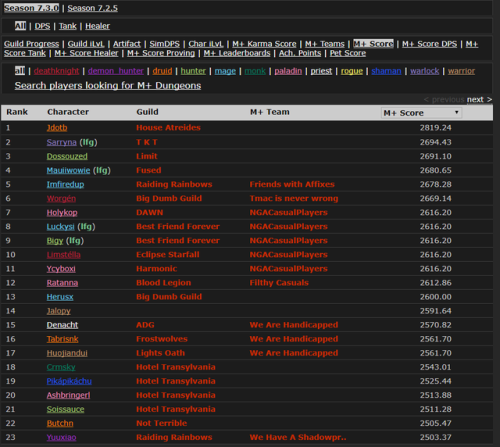Open Pet Score rankings
This screenshot has width=500, height=447.
348,53
